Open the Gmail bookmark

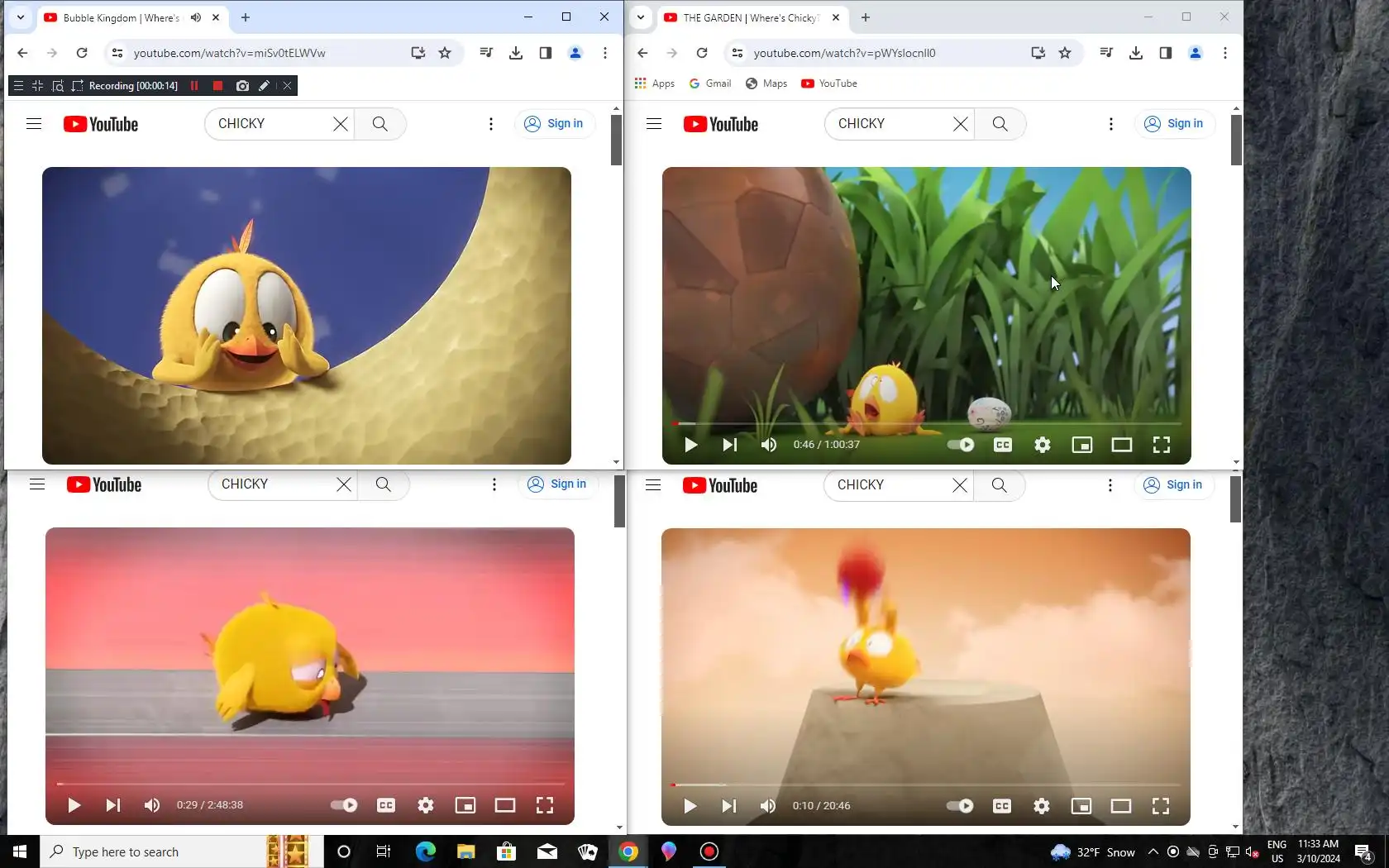pyautogui.click(x=710, y=83)
